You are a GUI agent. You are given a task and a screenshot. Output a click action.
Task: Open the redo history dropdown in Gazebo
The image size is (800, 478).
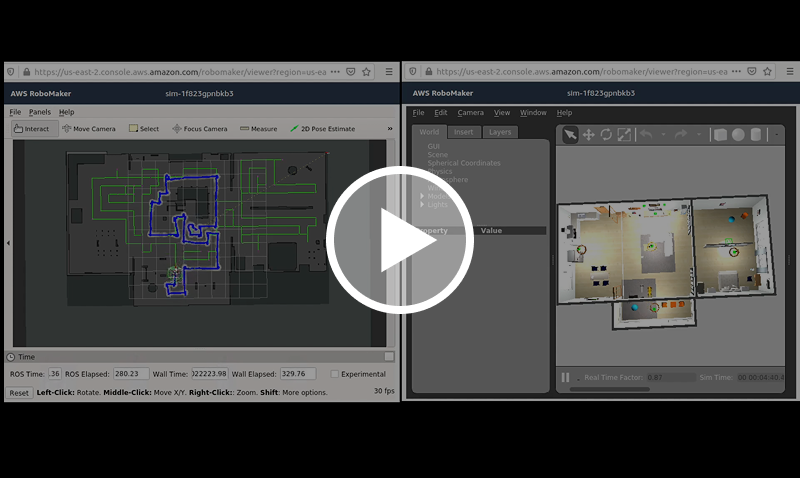coord(699,135)
